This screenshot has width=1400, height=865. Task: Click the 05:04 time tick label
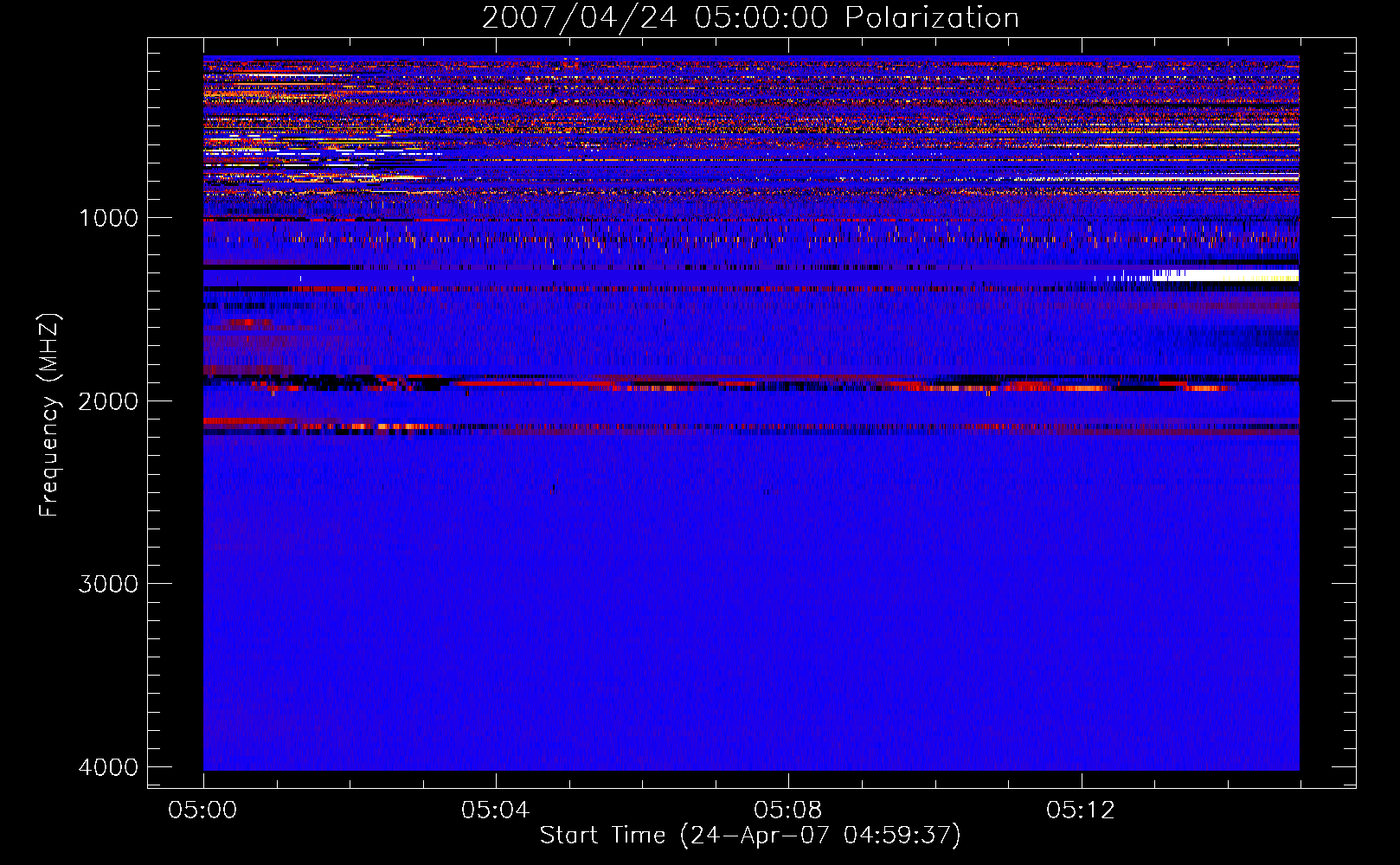pos(495,811)
